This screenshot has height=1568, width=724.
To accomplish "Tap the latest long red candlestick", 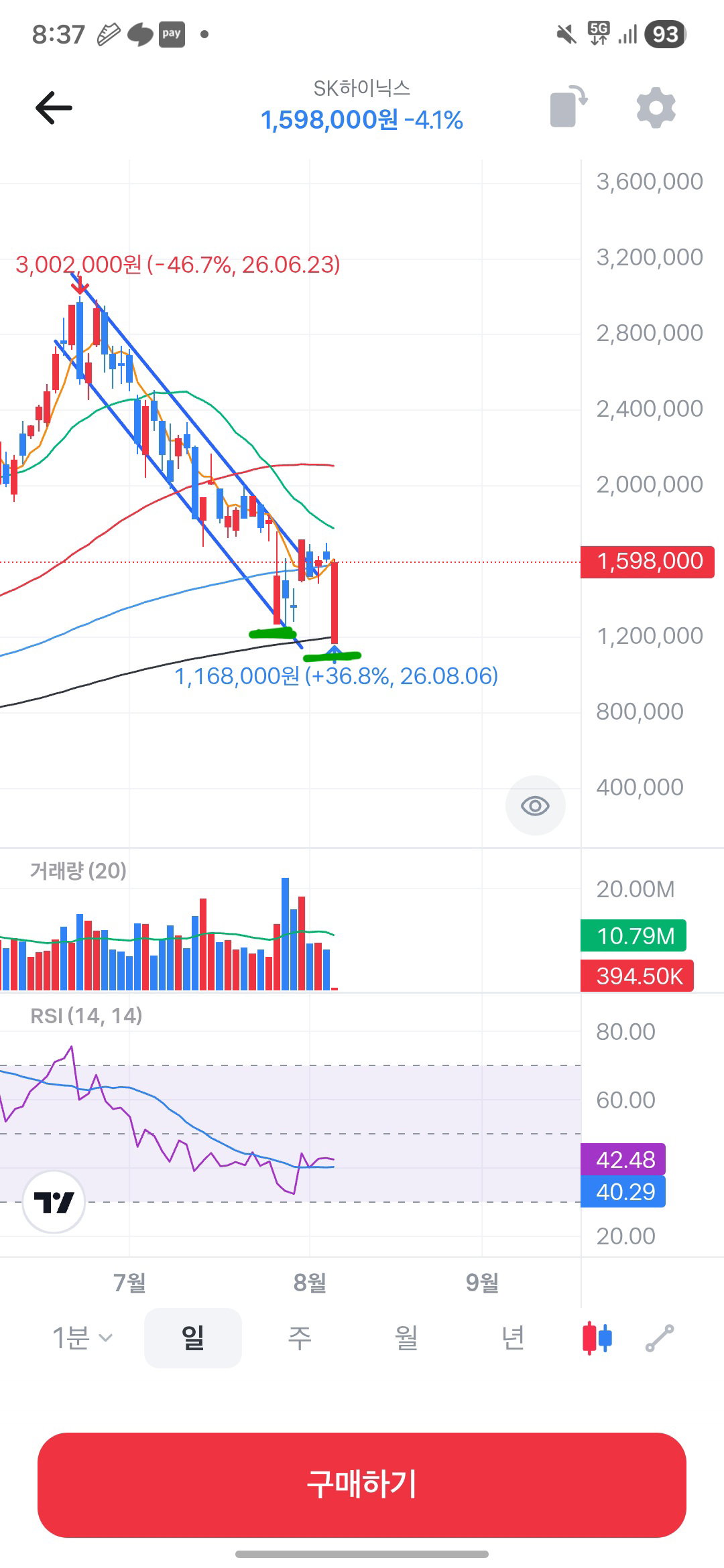I will [335, 603].
